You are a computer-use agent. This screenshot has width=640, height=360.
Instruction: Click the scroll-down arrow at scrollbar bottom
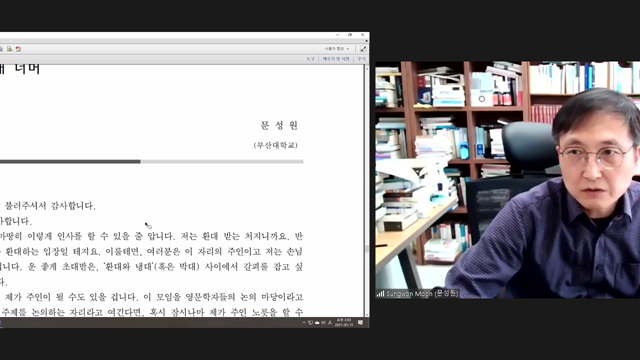click(367, 315)
